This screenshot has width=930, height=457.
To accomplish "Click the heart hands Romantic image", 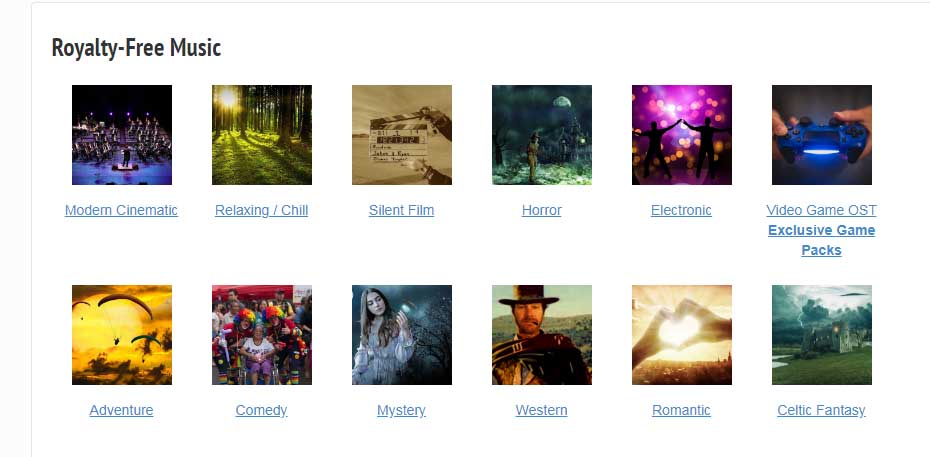I will (x=681, y=335).
